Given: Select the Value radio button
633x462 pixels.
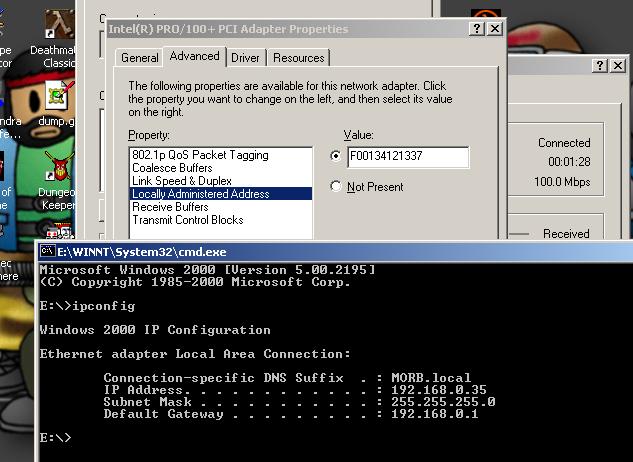Looking at the screenshot, I should coord(335,155).
